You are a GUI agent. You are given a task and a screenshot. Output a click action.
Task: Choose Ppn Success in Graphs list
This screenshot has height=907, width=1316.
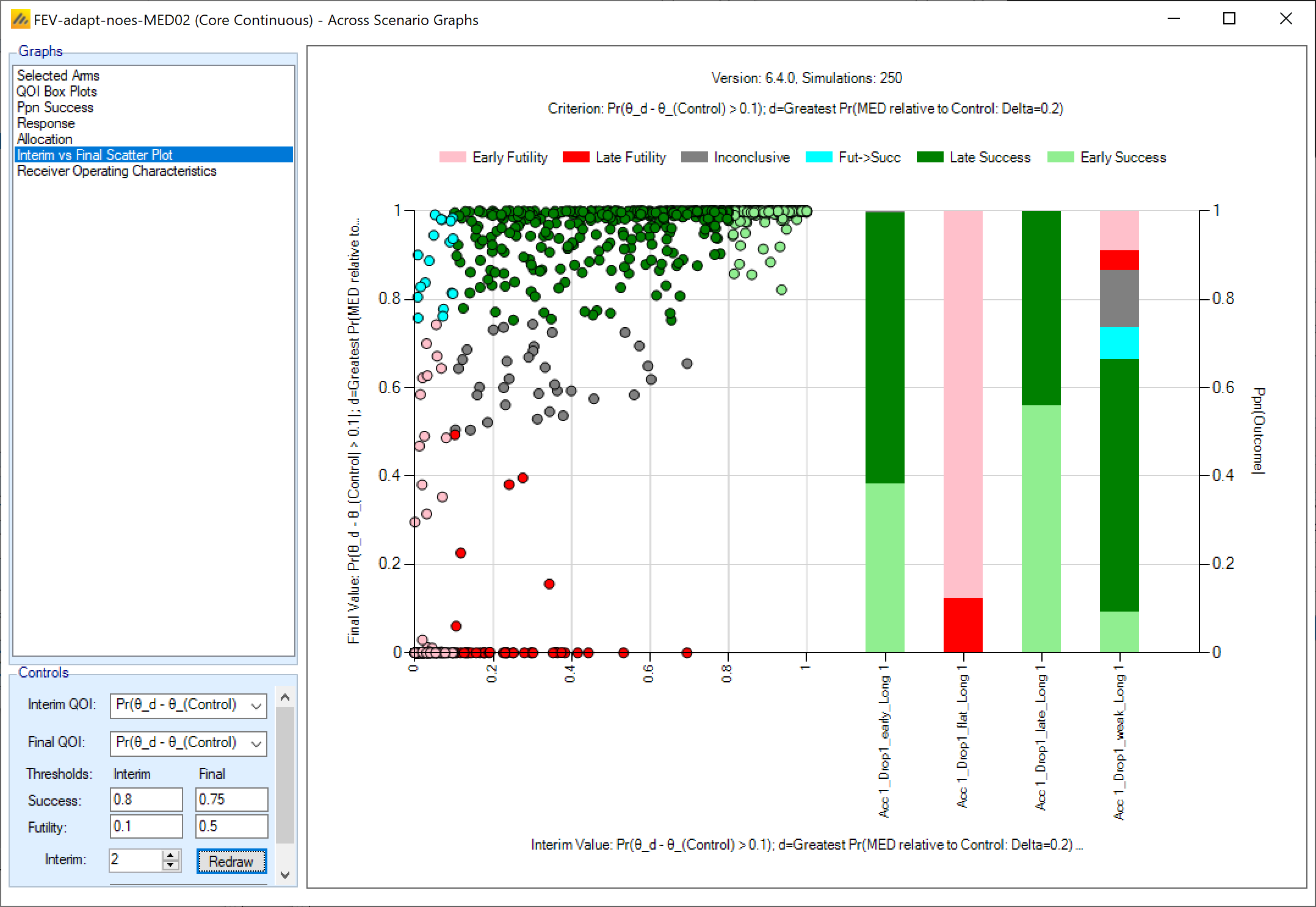pos(55,107)
